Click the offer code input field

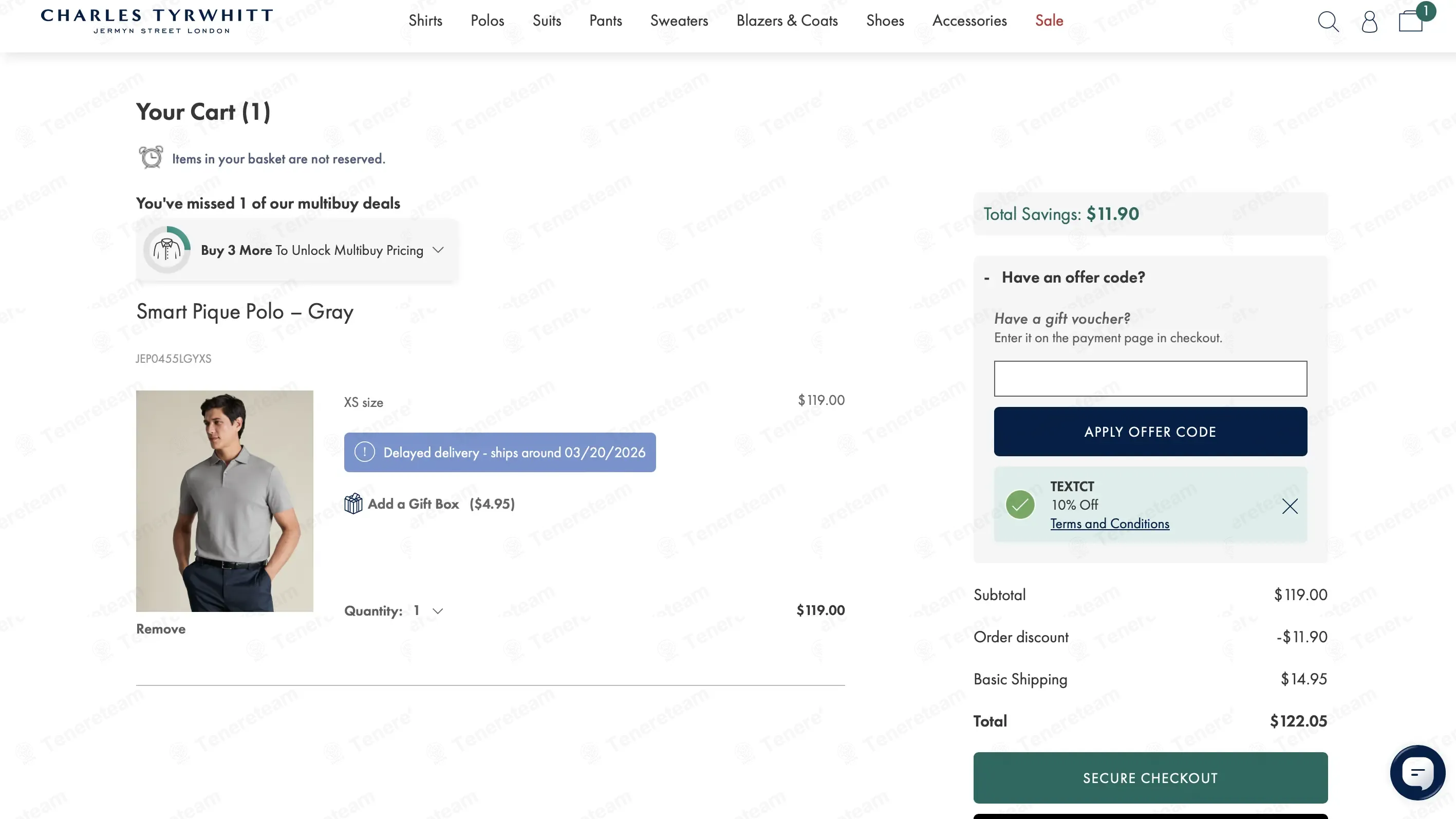click(x=1150, y=378)
